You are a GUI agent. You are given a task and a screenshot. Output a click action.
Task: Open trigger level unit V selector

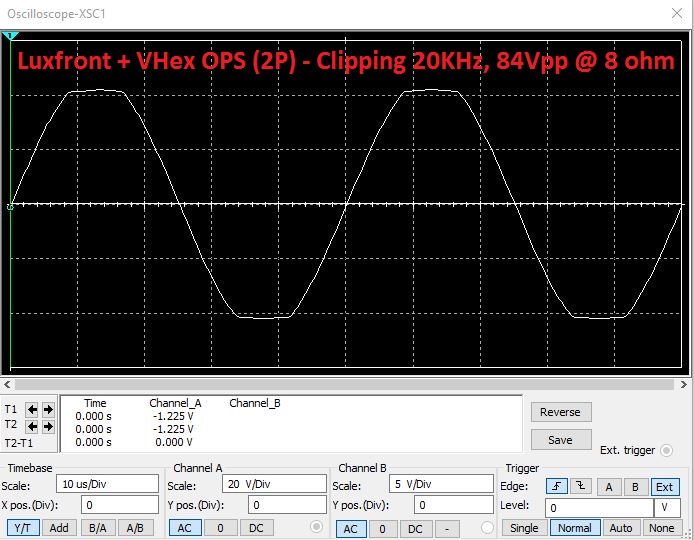click(x=667, y=508)
